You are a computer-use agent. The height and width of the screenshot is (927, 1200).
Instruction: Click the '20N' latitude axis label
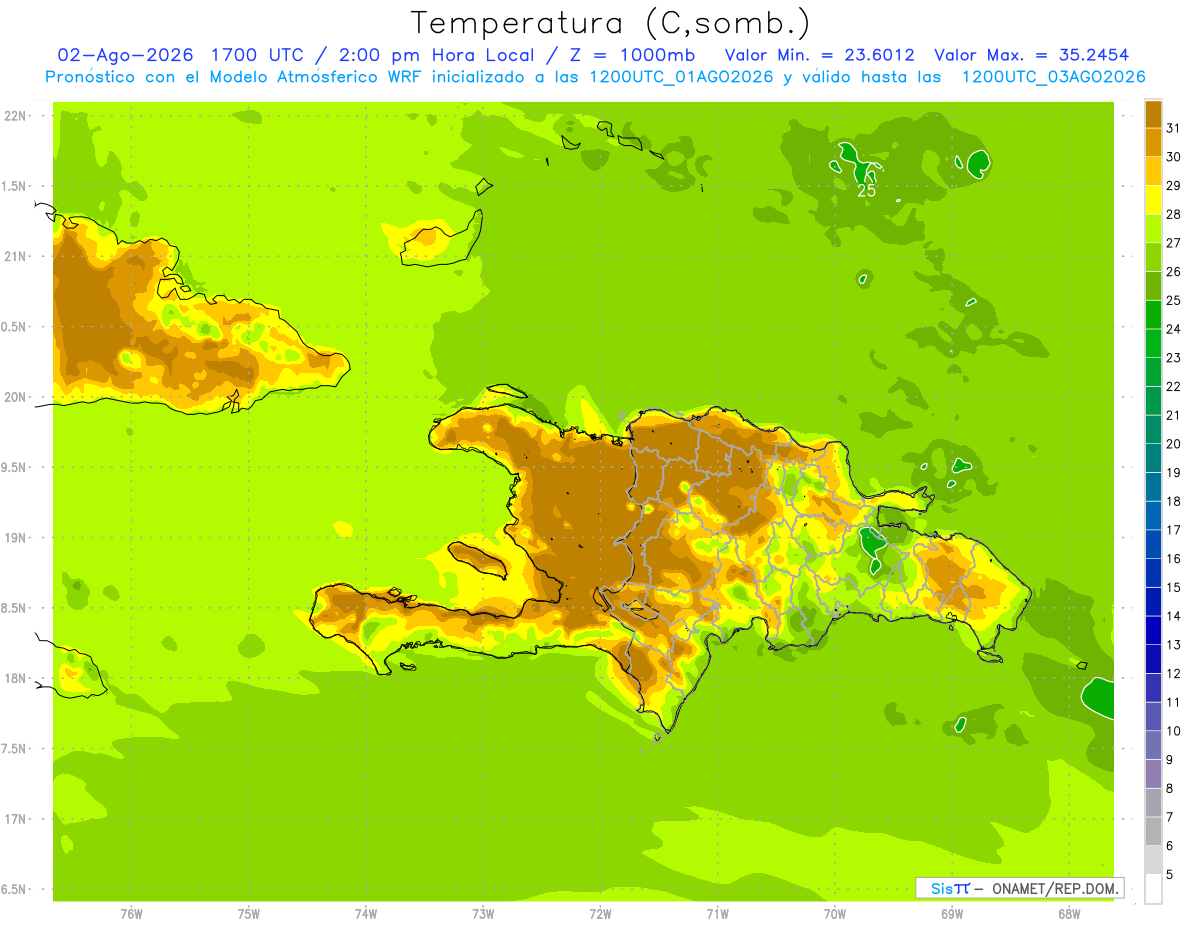pos(14,397)
